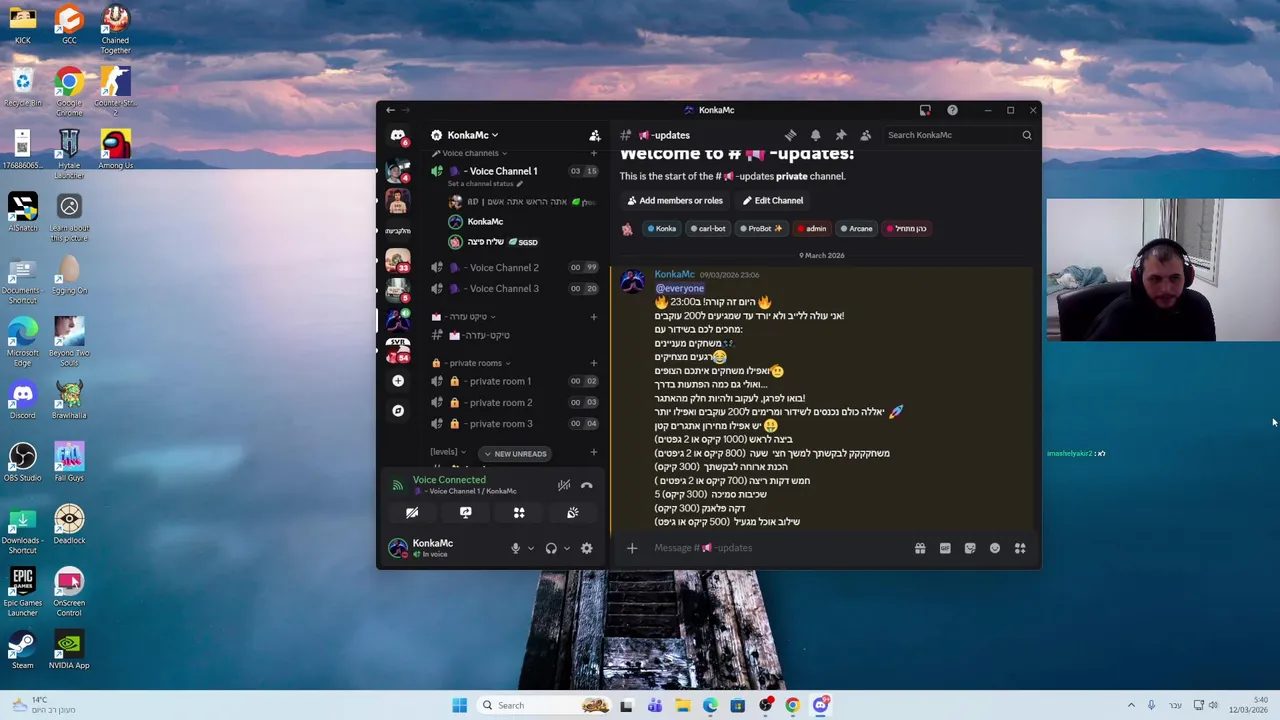The image size is (1280, 720).
Task: Select the ProBot role tag
Action: [761, 229]
